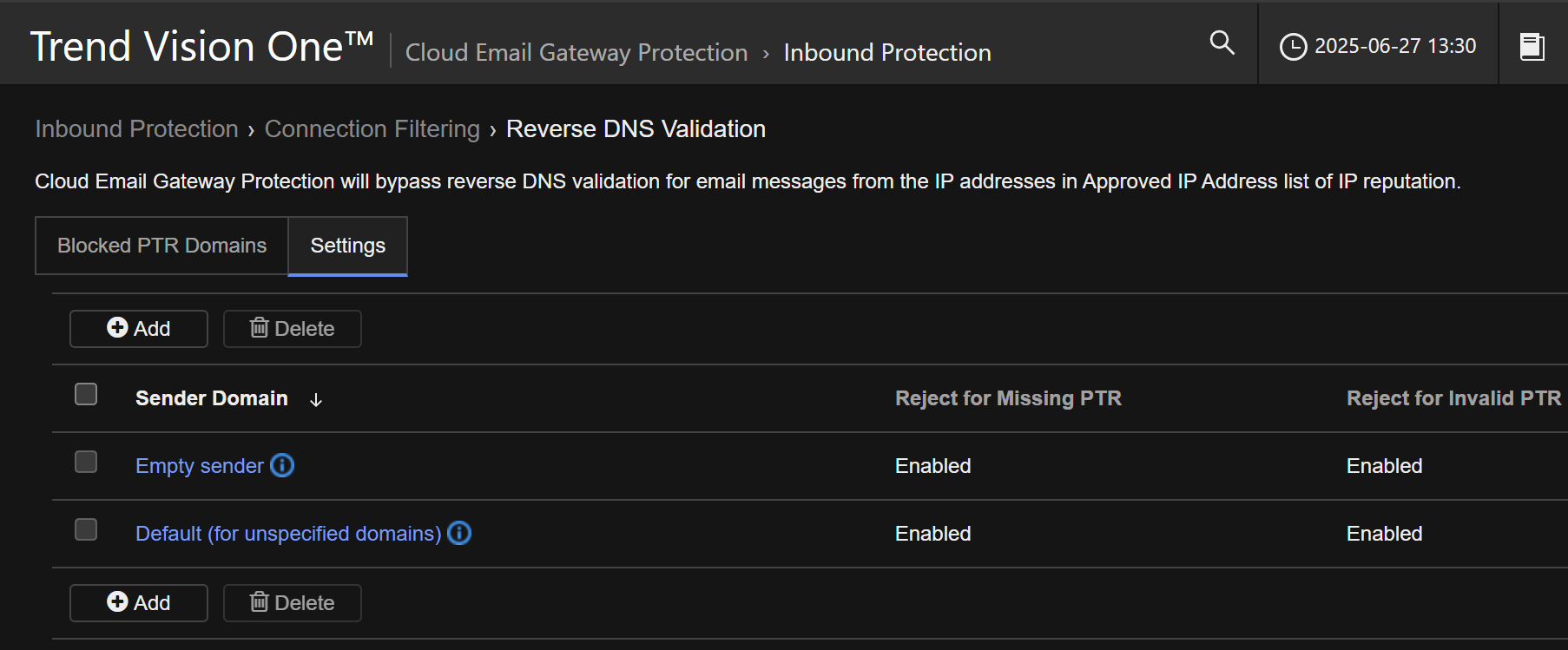This screenshot has width=1568, height=650.
Task: Show info icon for Empty sender
Action: point(282,466)
